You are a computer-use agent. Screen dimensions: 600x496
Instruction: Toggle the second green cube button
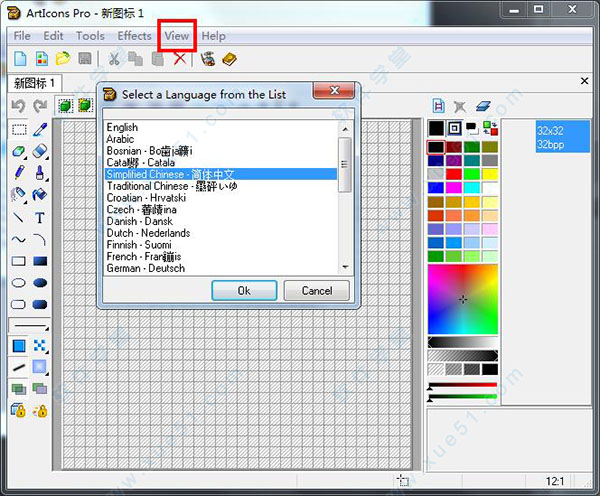[85, 106]
